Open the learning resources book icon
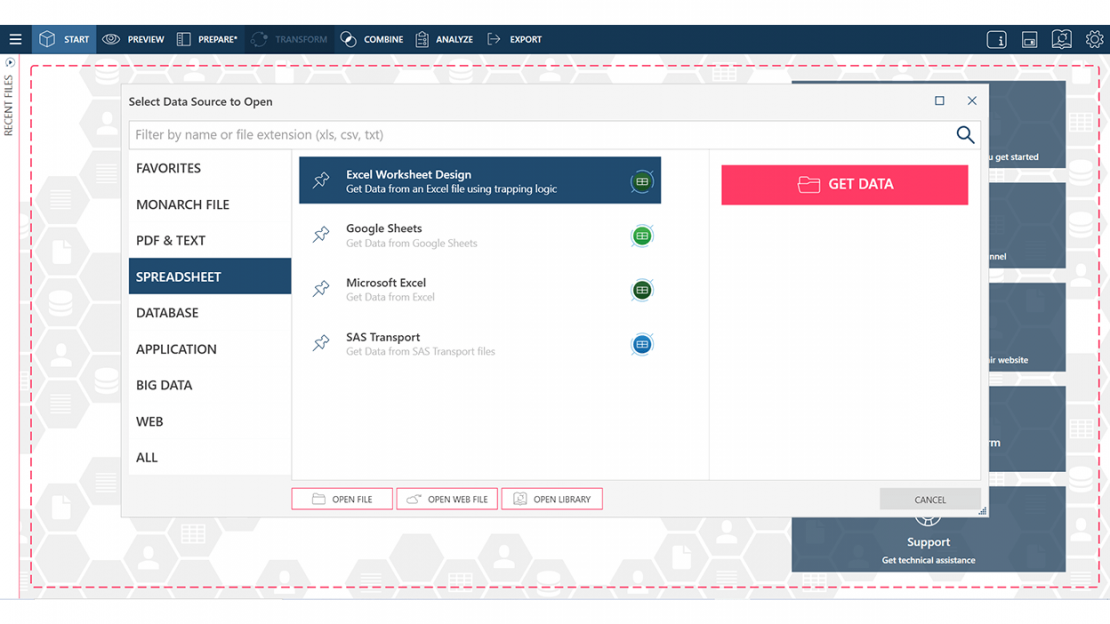The width and height of the screenshot is (1110, 624). tap(1062, 39)
